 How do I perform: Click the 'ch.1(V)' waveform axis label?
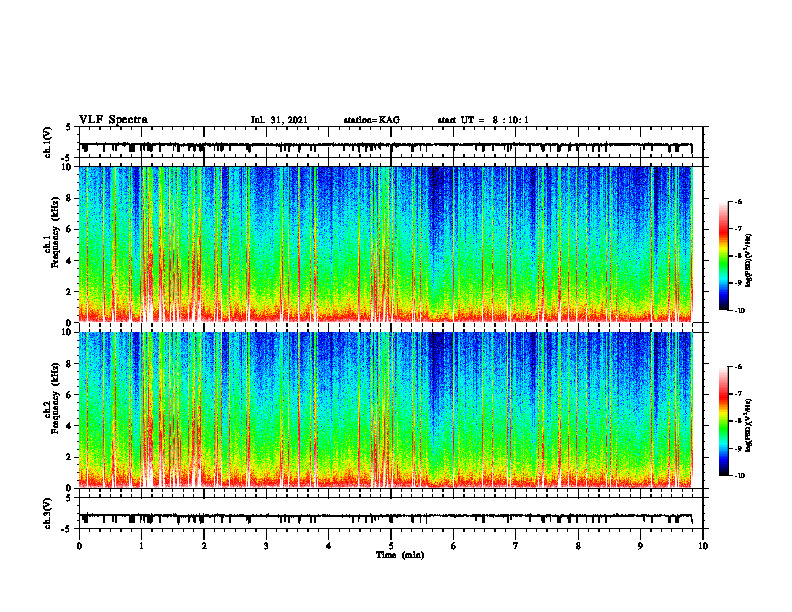(47, 142)
